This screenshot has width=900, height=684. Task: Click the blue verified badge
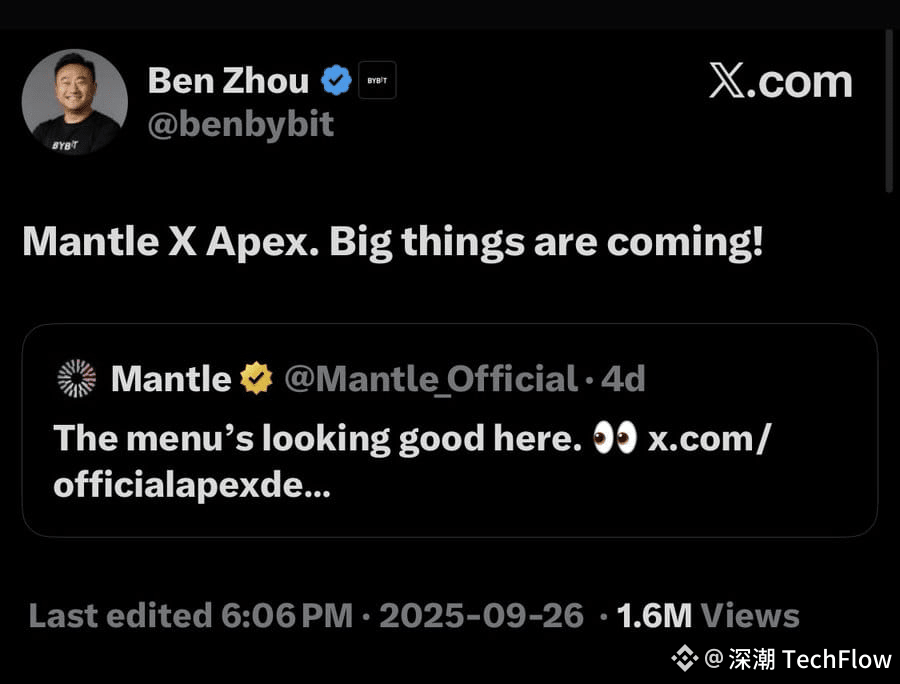[336, 81]
